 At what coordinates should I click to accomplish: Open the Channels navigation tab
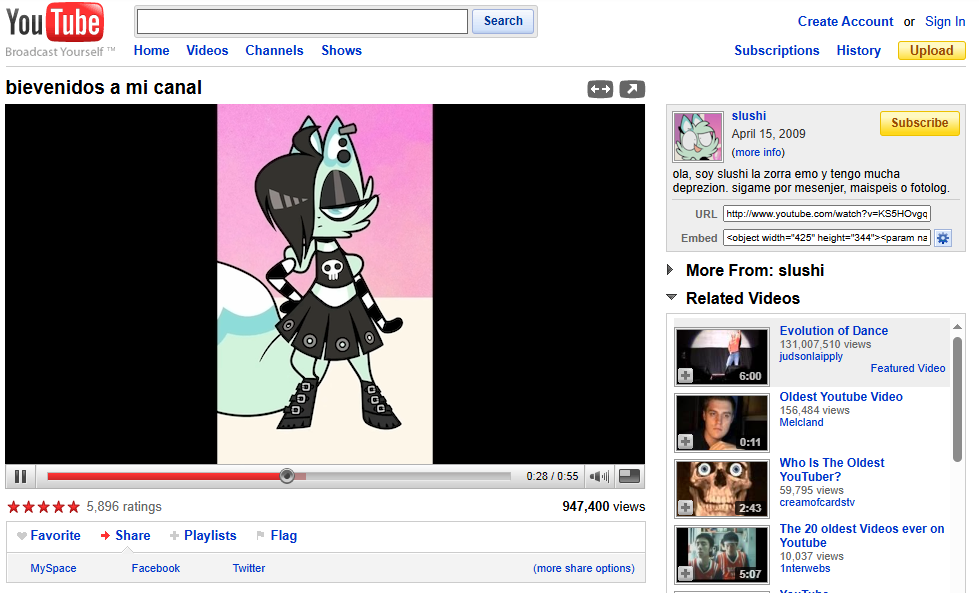click(x=274, y=51)
